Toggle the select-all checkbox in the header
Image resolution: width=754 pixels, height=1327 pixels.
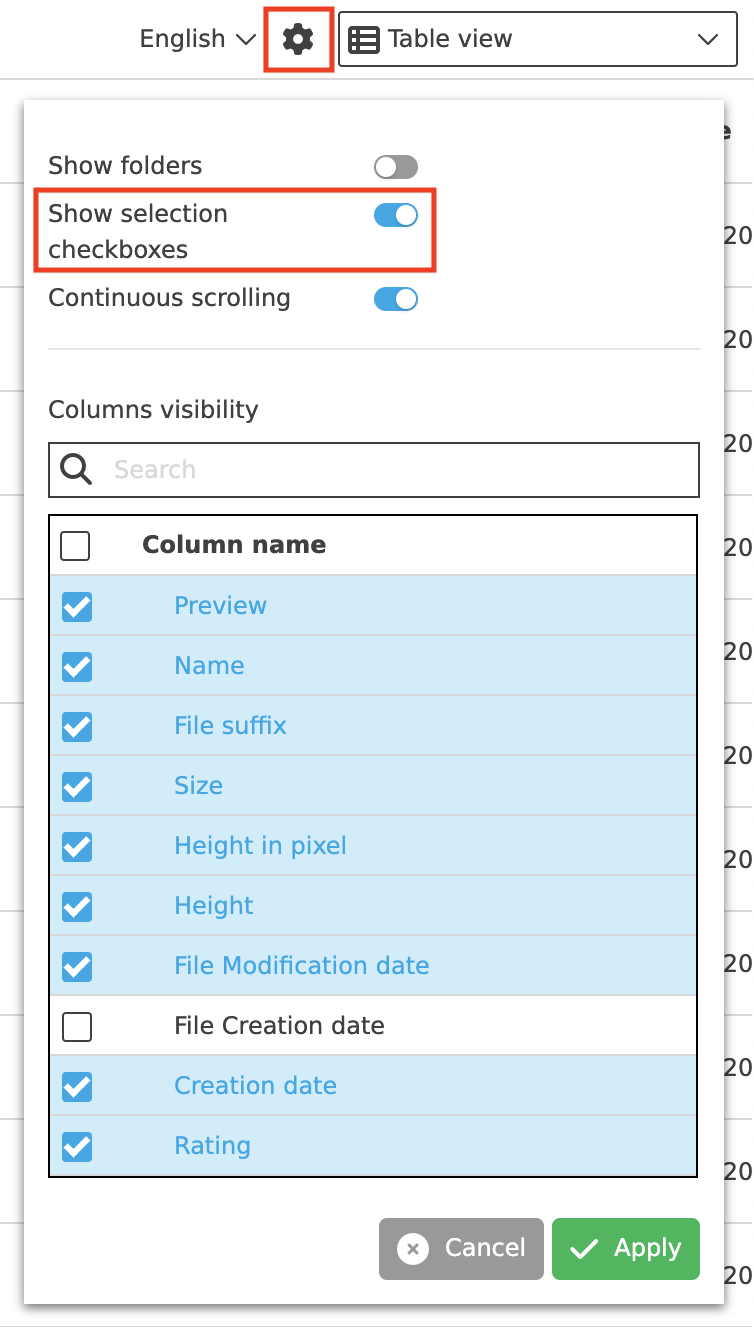(x=77, y=545)
